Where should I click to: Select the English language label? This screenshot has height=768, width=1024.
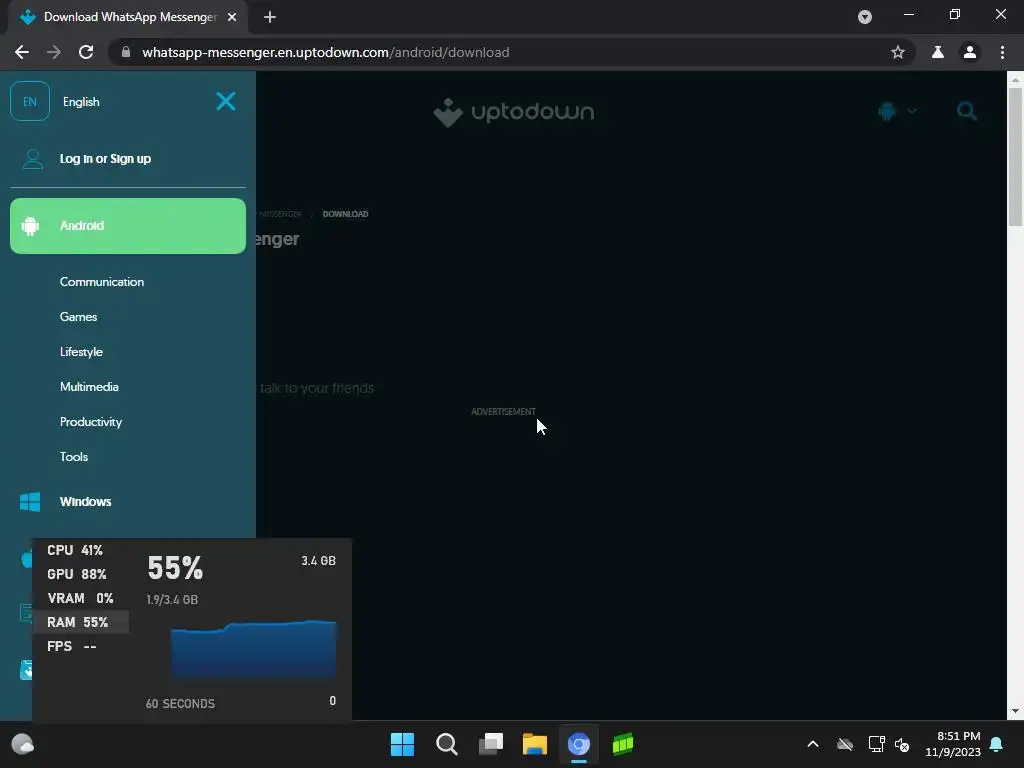(x=81, y=102)
